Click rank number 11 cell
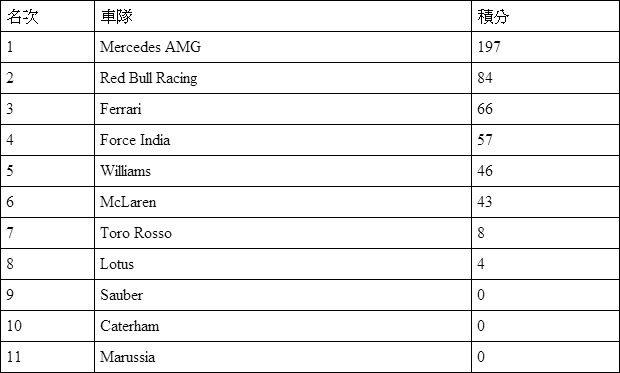The height and width of the screenshot is (373, 620). pos(47,357)
